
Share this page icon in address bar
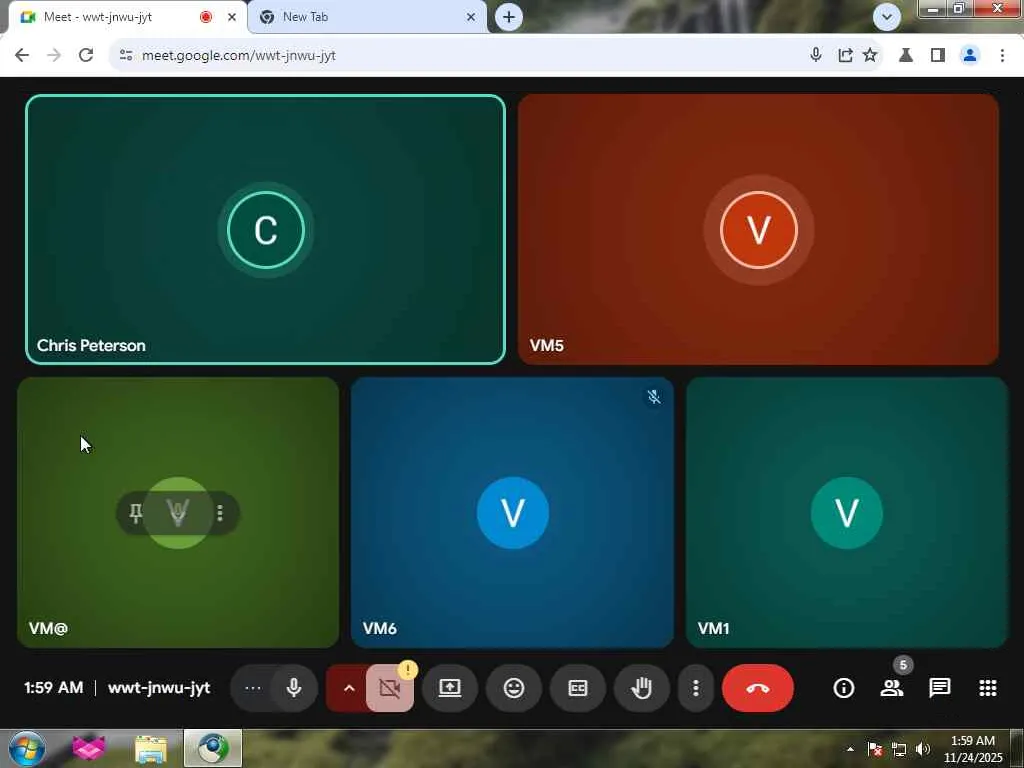pyautogui.click(x=845, y=55)
